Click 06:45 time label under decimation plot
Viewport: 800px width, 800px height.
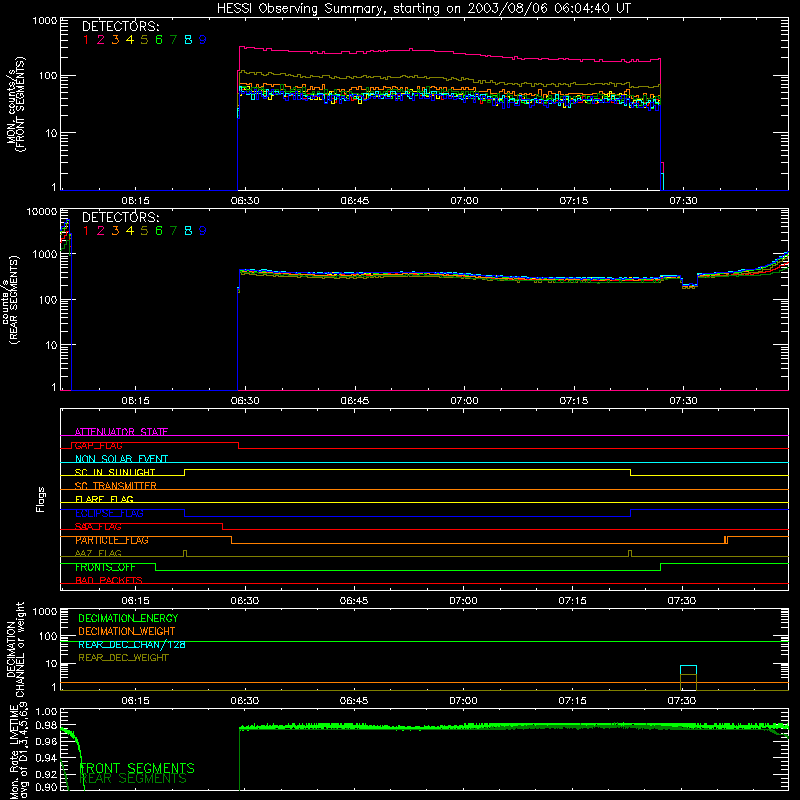354,701
